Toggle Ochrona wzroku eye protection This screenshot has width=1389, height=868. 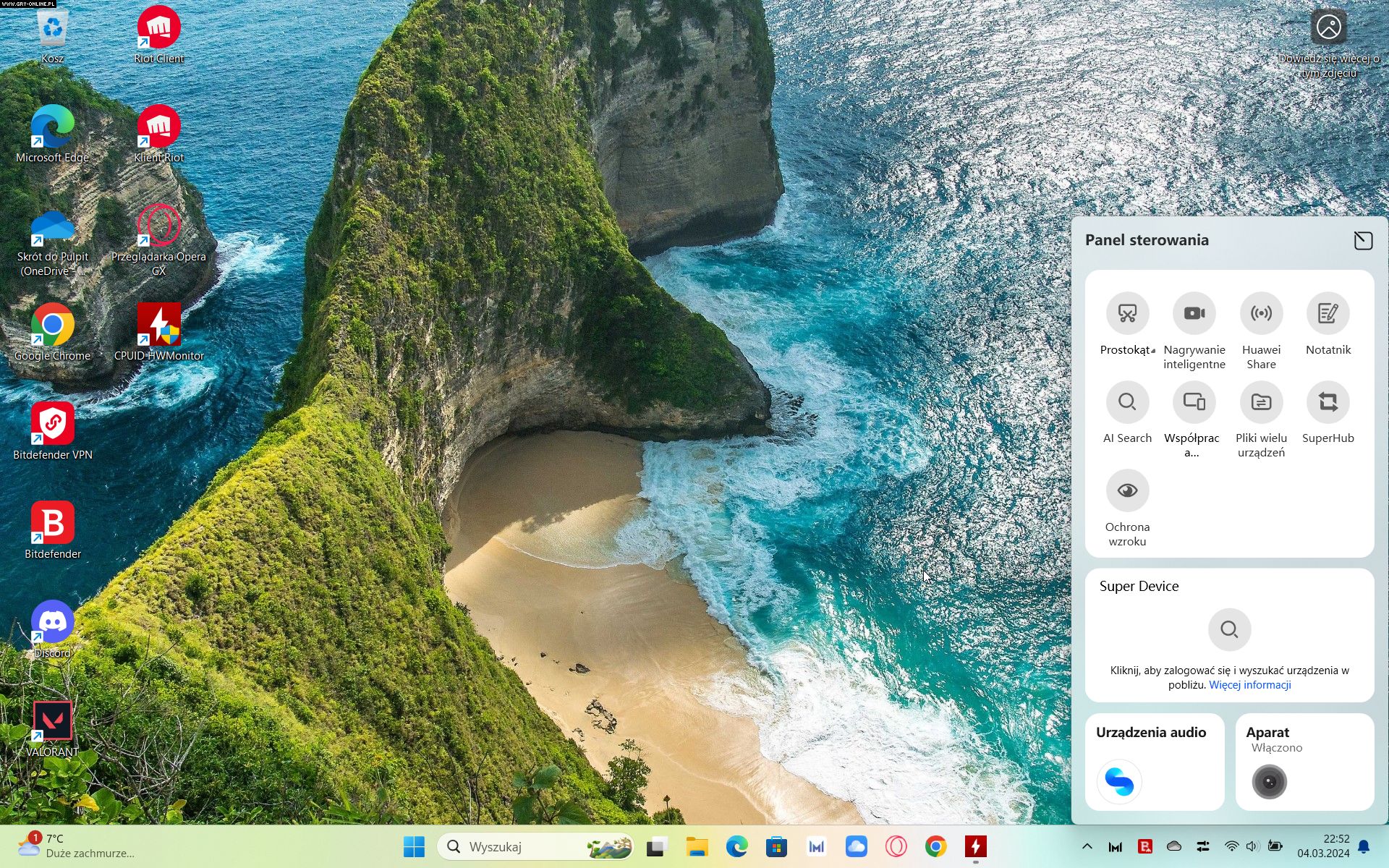(1127, 491)
